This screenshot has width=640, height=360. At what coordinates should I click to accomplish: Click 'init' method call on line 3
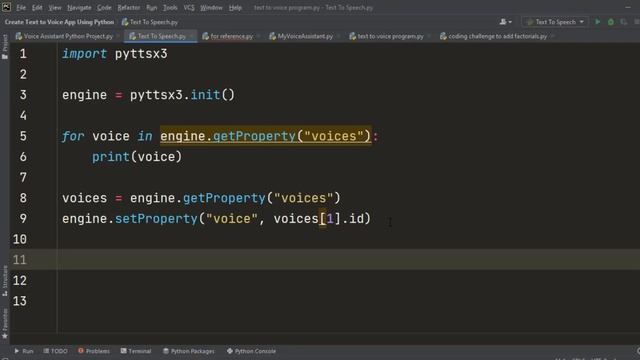click(x=205, y=95)
